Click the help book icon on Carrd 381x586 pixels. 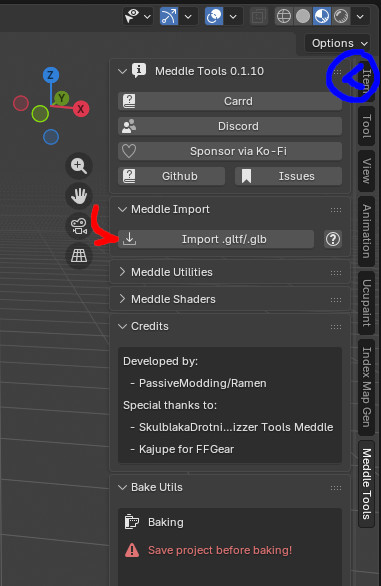pyautogui.click(x=129, y=101)
